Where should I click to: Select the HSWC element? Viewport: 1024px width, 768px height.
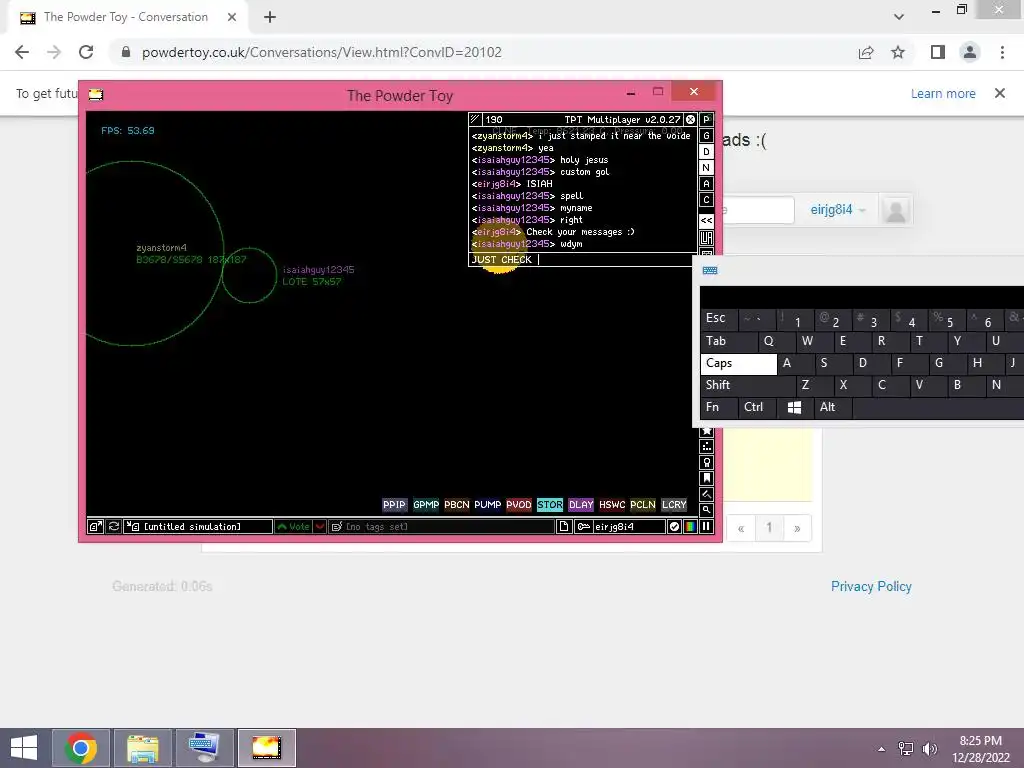click(x=612, y=505)
